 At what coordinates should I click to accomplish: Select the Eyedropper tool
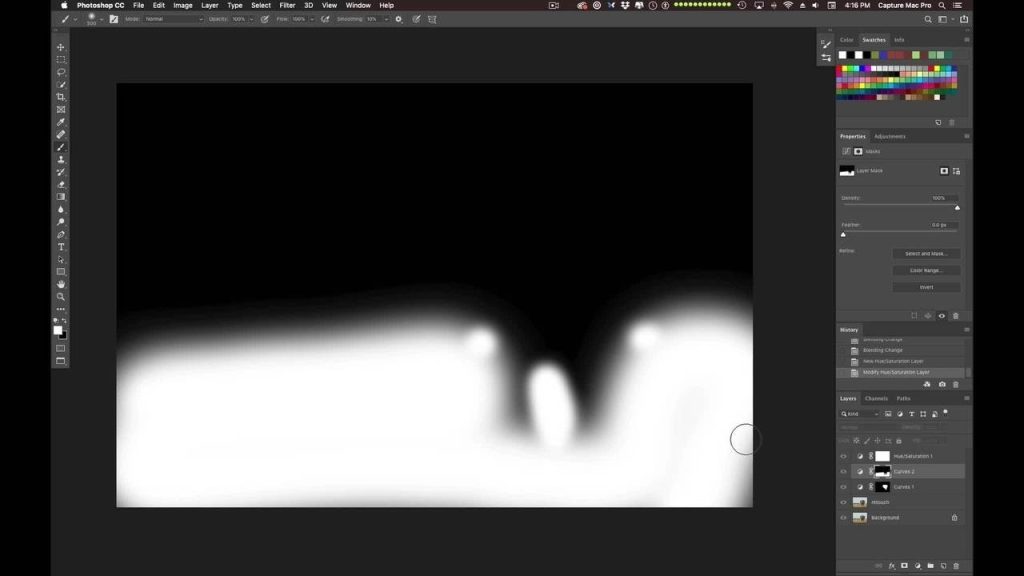[x=61, y=122]
